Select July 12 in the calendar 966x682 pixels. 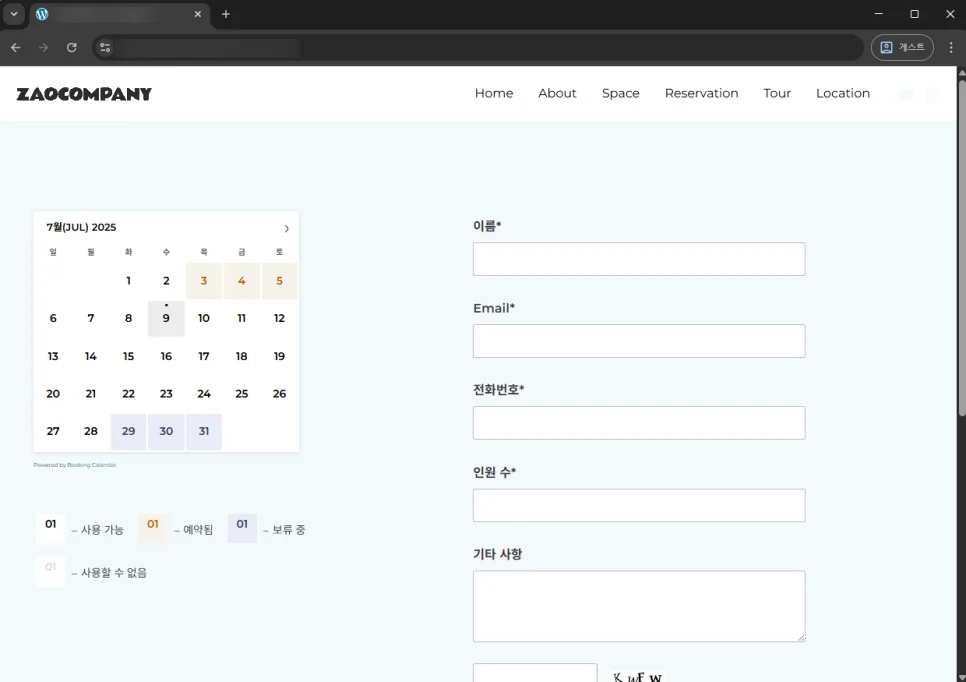click(279, 319)
